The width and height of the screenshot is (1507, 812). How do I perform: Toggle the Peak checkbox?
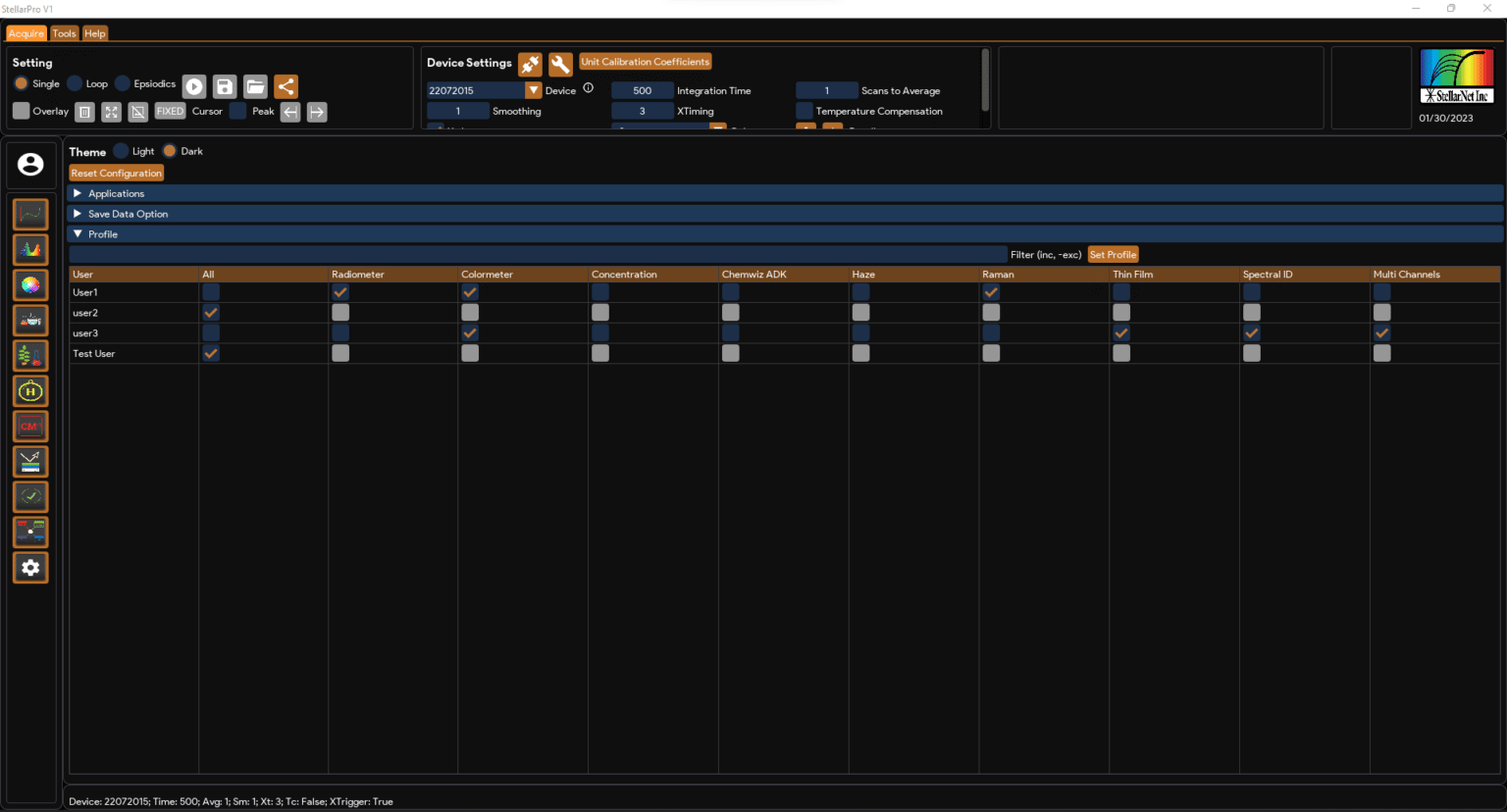click(237, 111)
